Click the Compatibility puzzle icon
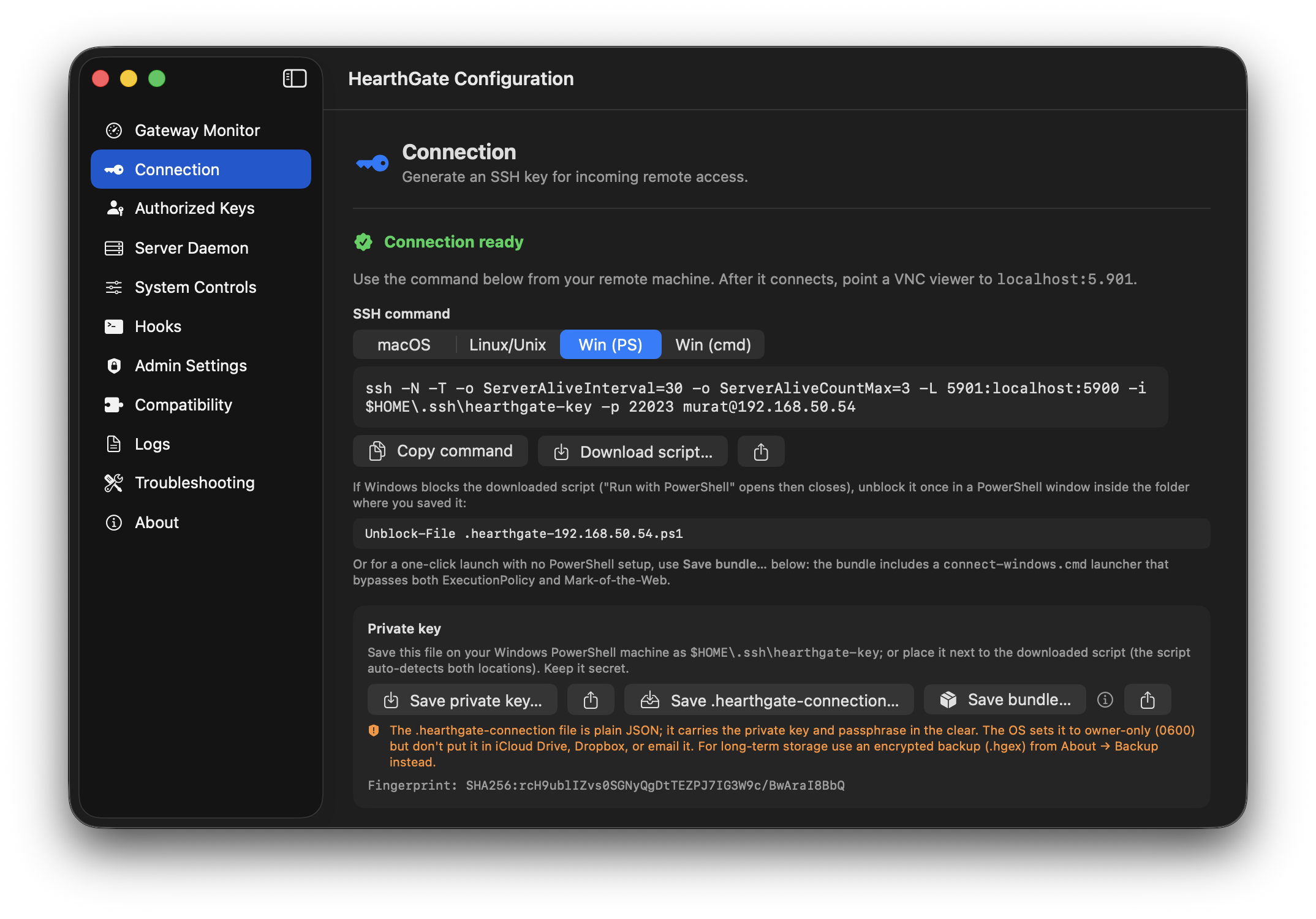This screenshot has height=919, width=1316. click(x=114, y=404)
